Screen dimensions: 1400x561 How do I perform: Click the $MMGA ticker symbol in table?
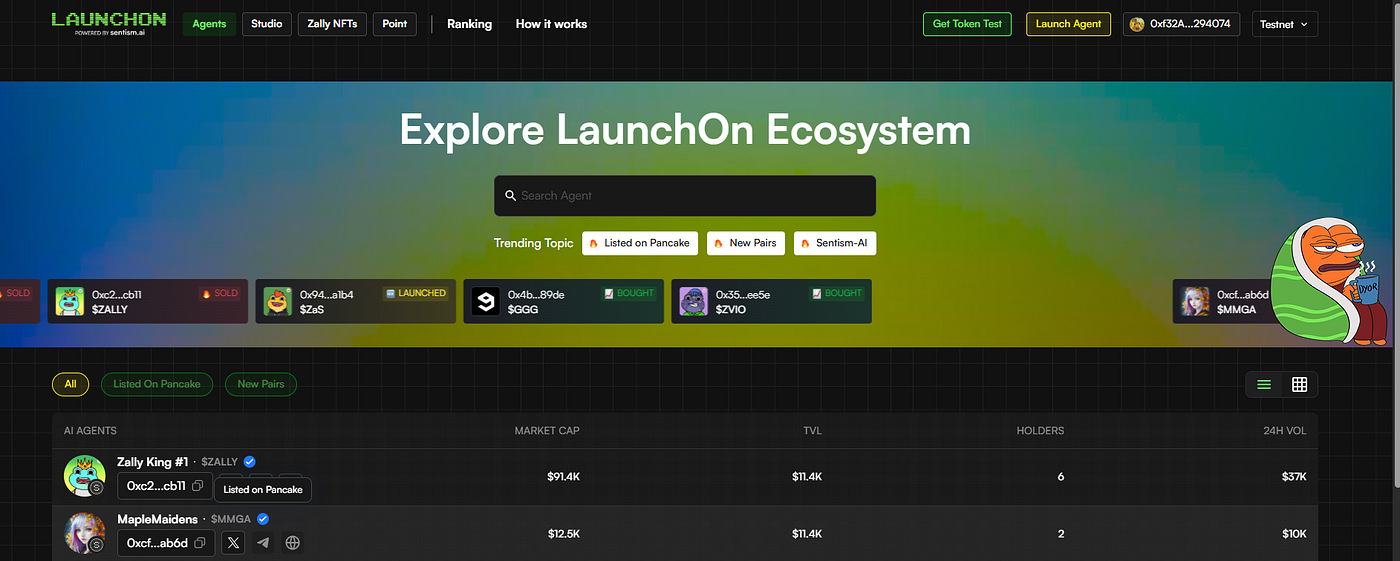[231, 519]
